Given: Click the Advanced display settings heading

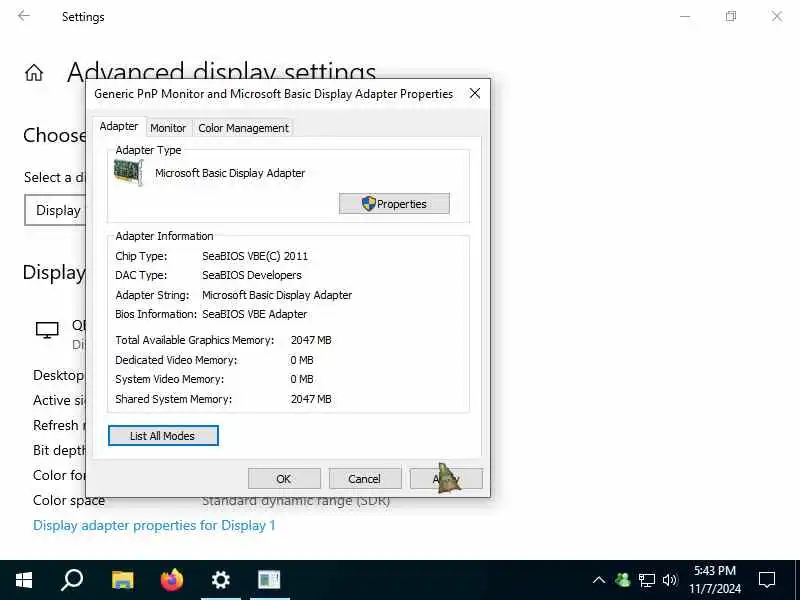Looking at the screenshot, I should pyautogui.click(x=221, y=72).
